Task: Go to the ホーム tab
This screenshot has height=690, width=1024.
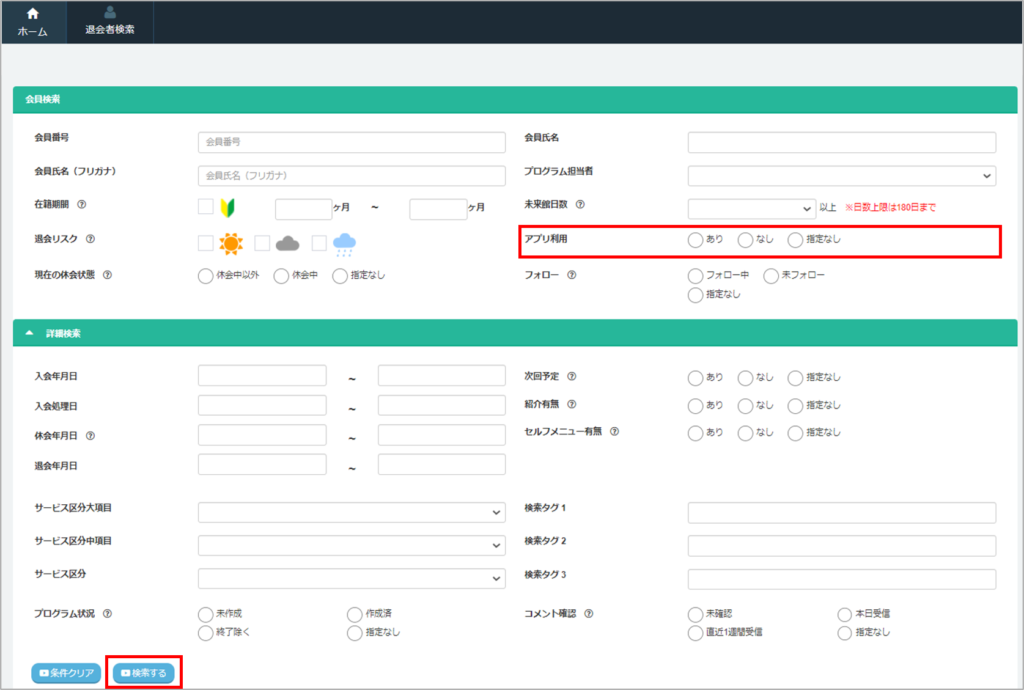Action: pyautogui.click(x=32, y=22)
